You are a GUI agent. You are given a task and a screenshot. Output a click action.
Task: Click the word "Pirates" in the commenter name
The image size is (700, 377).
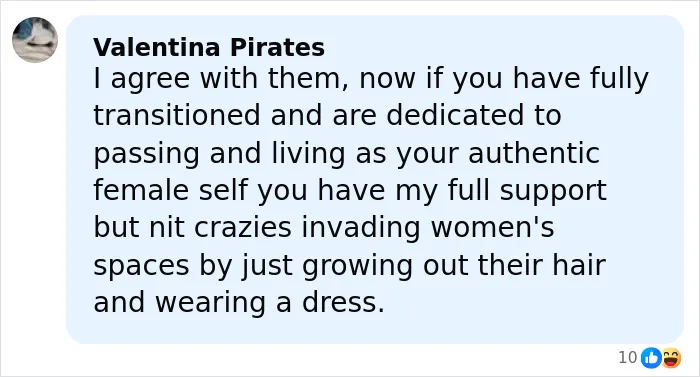(x=277, y=47)
